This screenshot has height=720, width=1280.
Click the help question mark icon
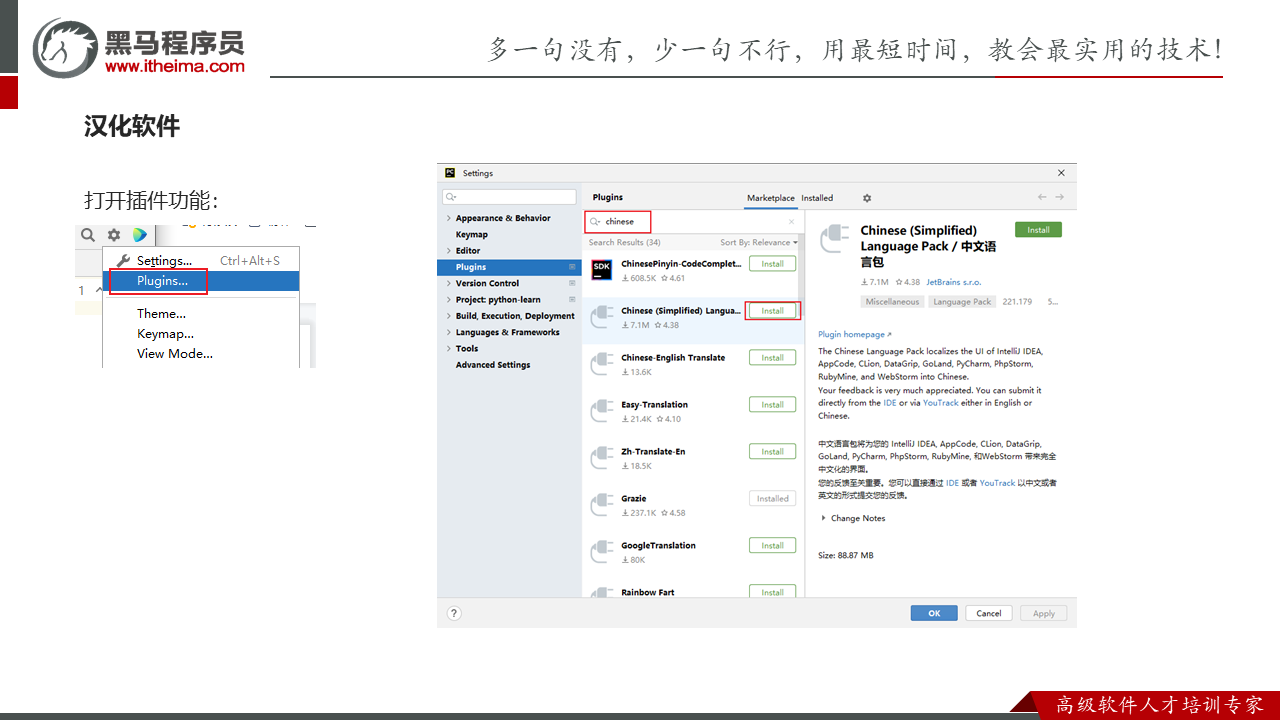point(453,613)
